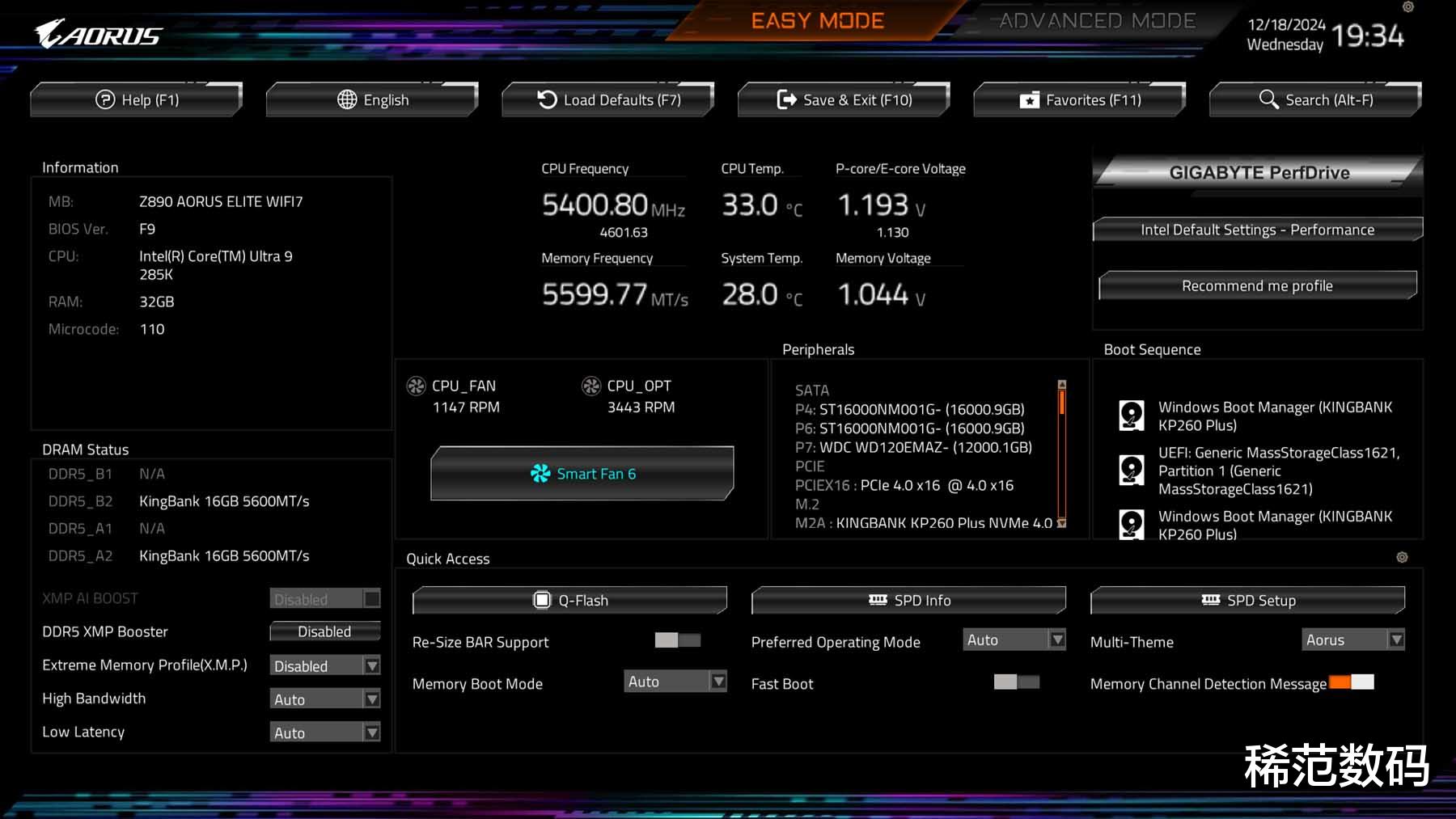Click DDR5_A2 KingBank 16GB 5600MT/s row
1456x819 pixels.
point(179,555)
